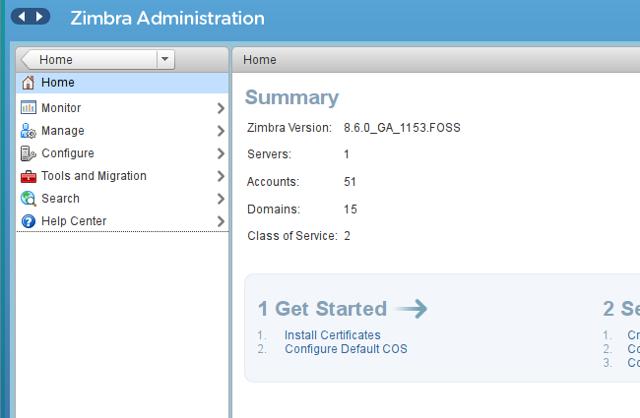Expand the Tools and Migration chevron
Image resolution: width=640 pixels, height=418 pixels.
point(220,177)
